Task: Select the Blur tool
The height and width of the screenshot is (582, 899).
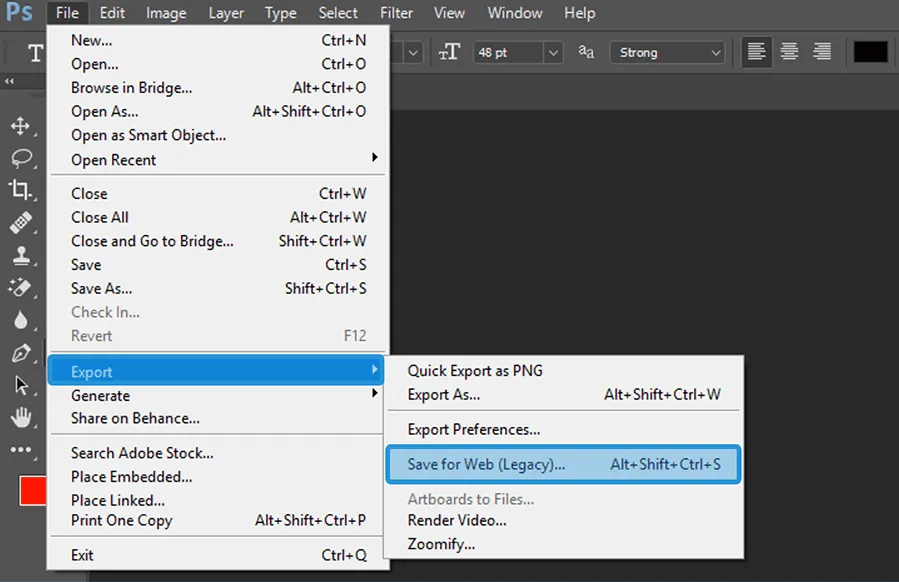Action: 21,320
